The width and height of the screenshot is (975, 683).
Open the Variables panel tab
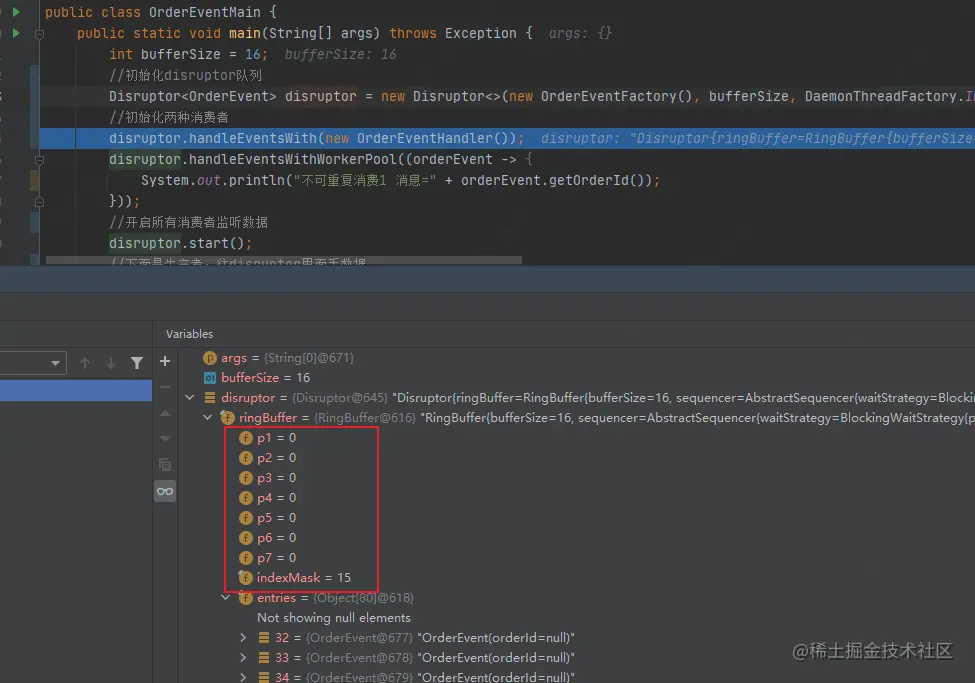coord(190,334)
